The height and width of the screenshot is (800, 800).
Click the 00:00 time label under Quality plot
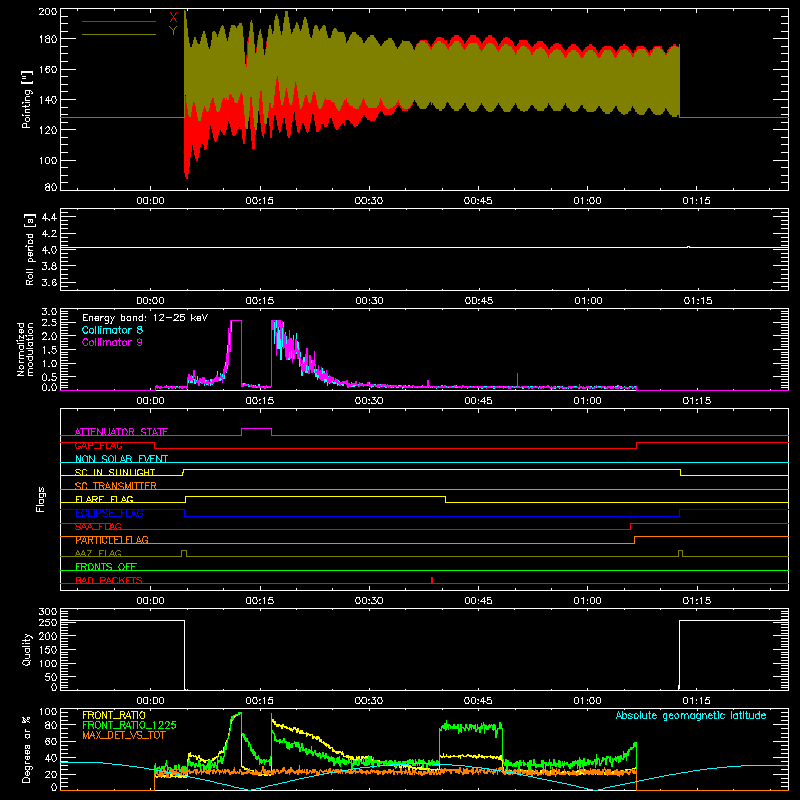pos(151,701)
